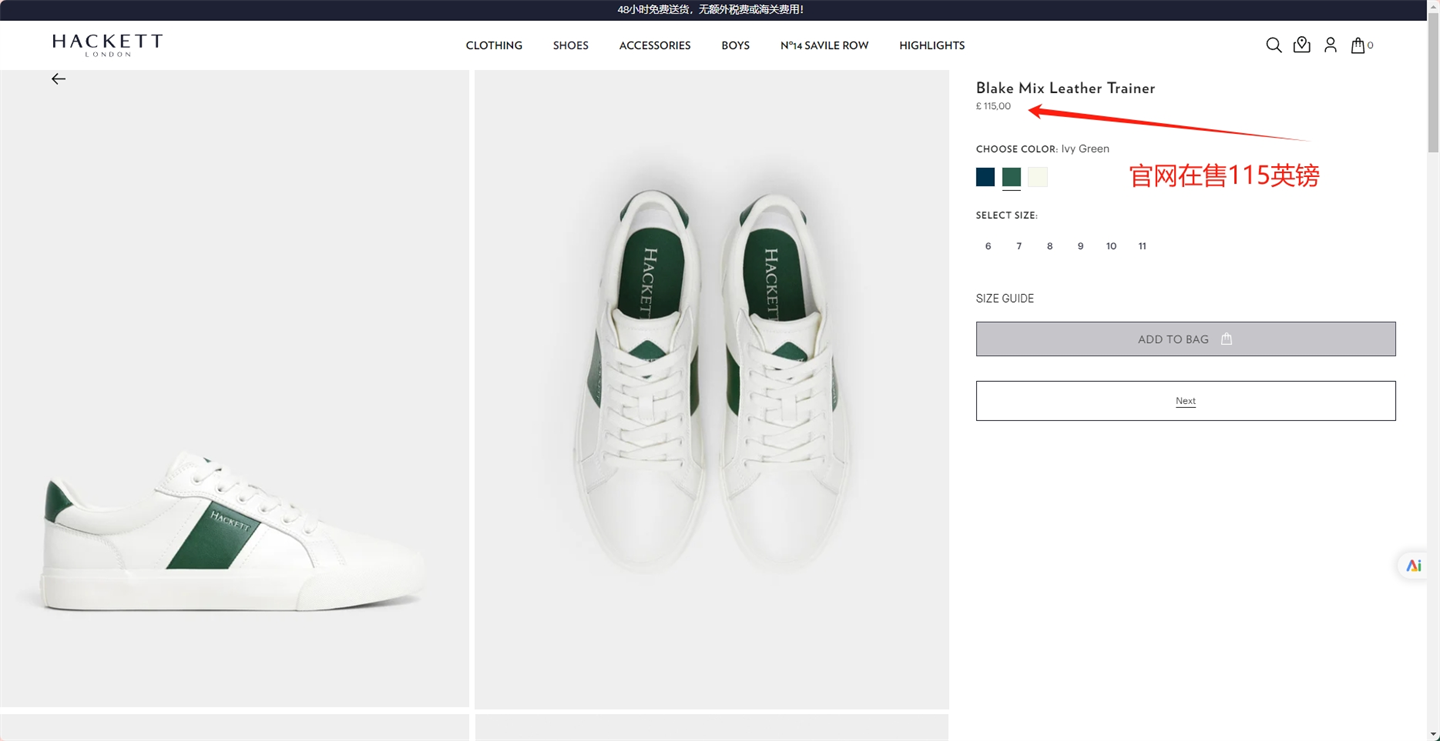The width and height of the screenshot is (1440, 741).
Task: Click the £ 115,00 price text
Action: [x=993, y=106]
